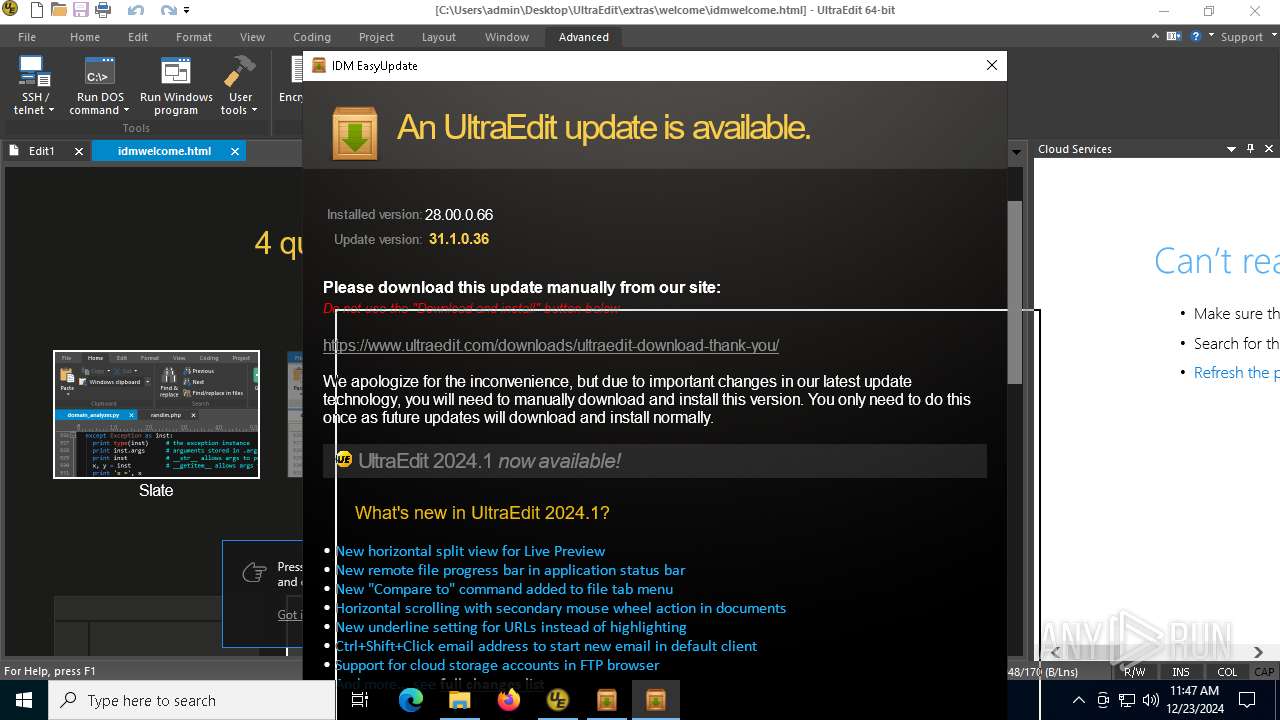
Task: Click the download box icon in EasyUpdate header
Action: [x=355, y=133]
